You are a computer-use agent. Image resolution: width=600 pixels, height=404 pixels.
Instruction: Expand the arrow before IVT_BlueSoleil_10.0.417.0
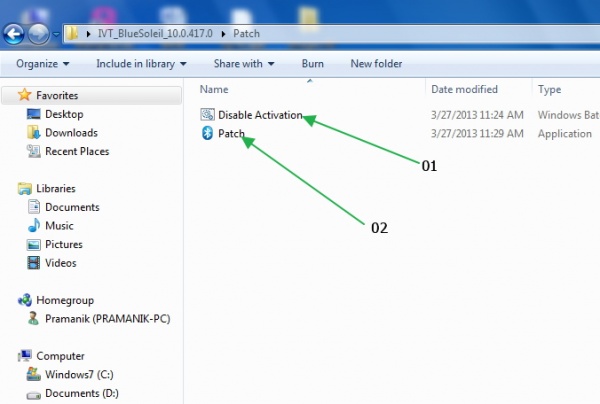point(88,34)
